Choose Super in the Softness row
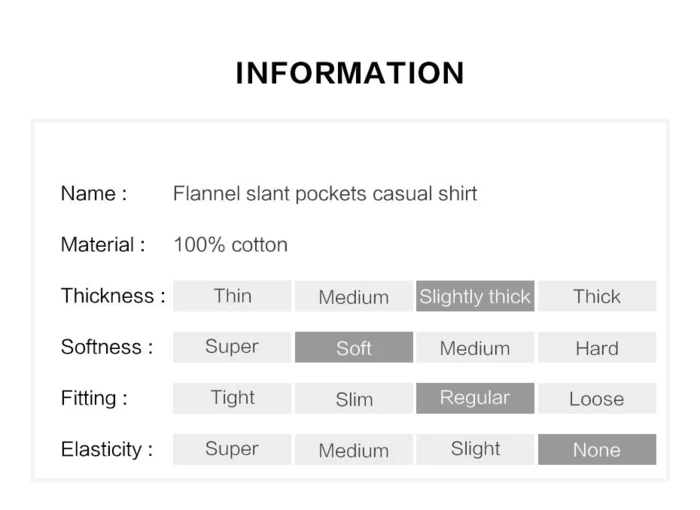Screen dimensions: 700x510 tap(232, 347)
